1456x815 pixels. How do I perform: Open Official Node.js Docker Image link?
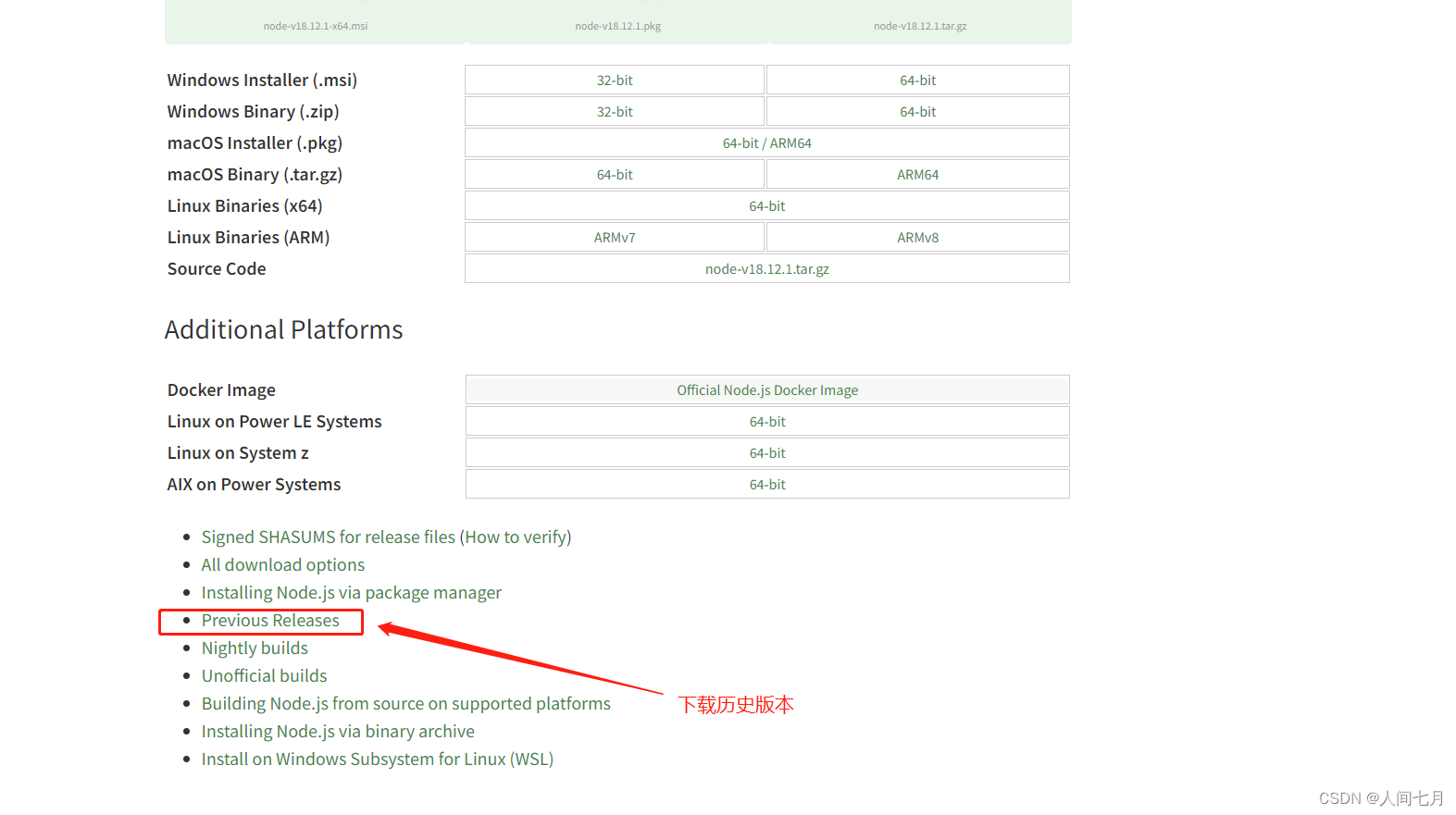(x=767, y=390)
